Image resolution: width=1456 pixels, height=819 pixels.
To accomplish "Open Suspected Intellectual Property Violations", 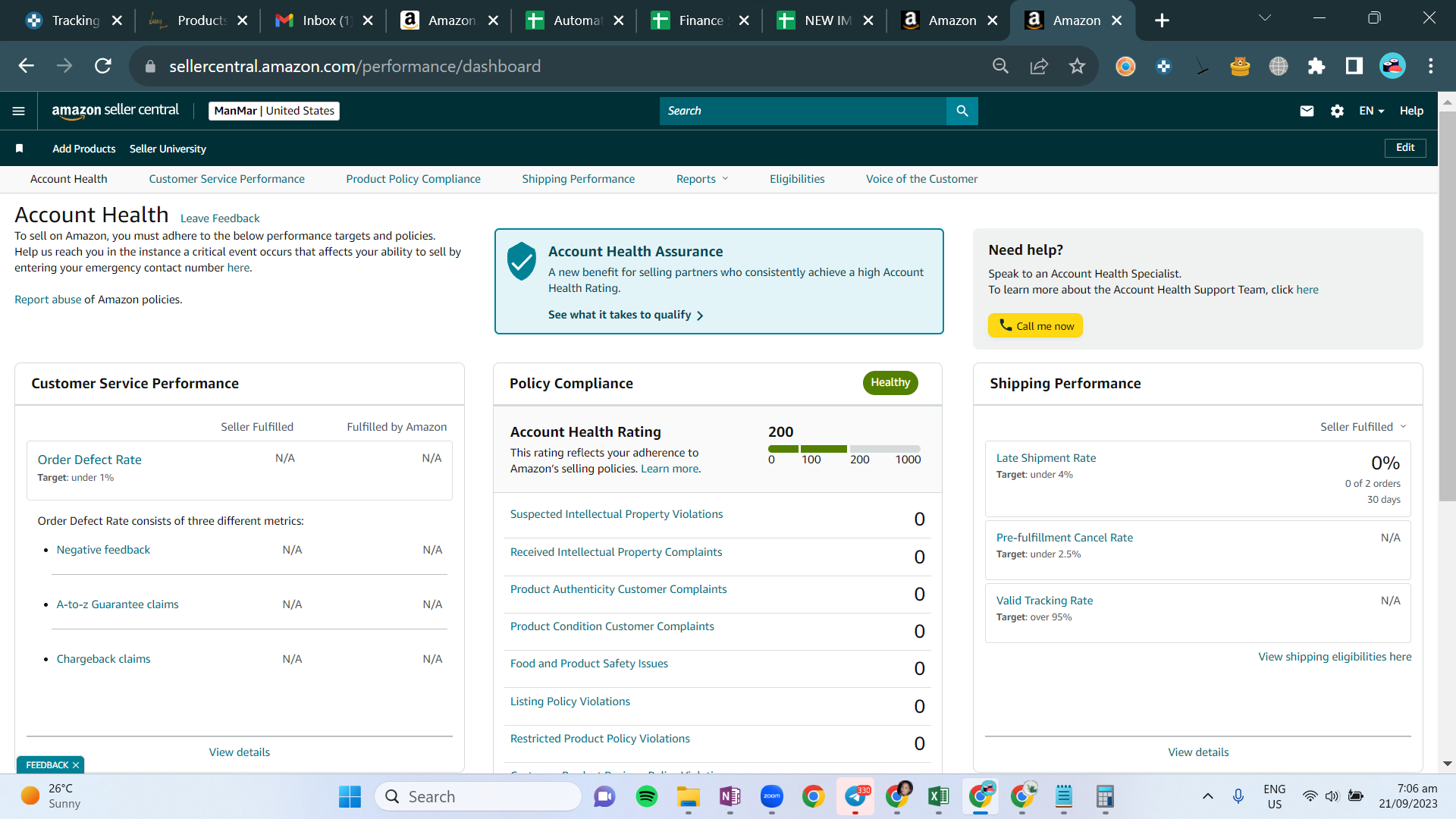I will tap(617, 514).
